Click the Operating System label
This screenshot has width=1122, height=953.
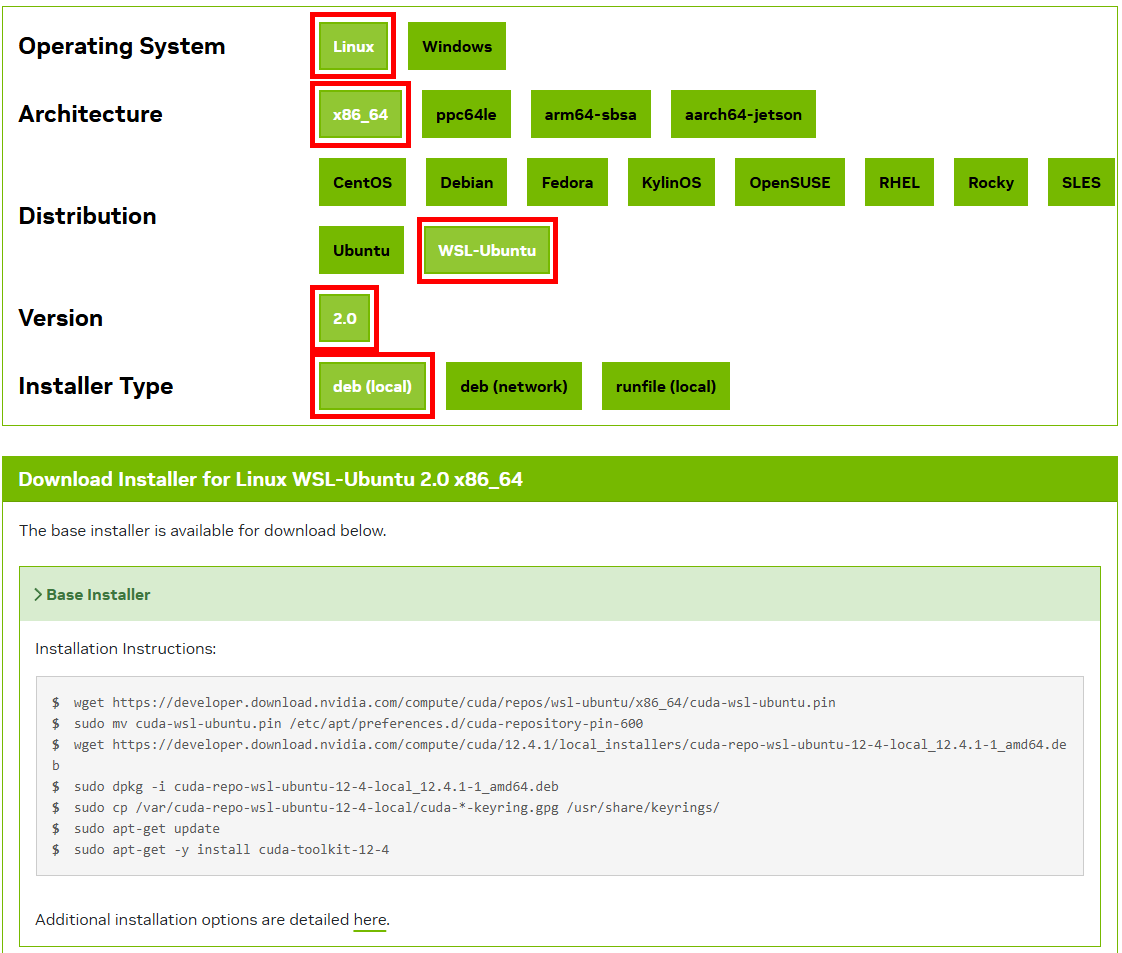point(122,47)
